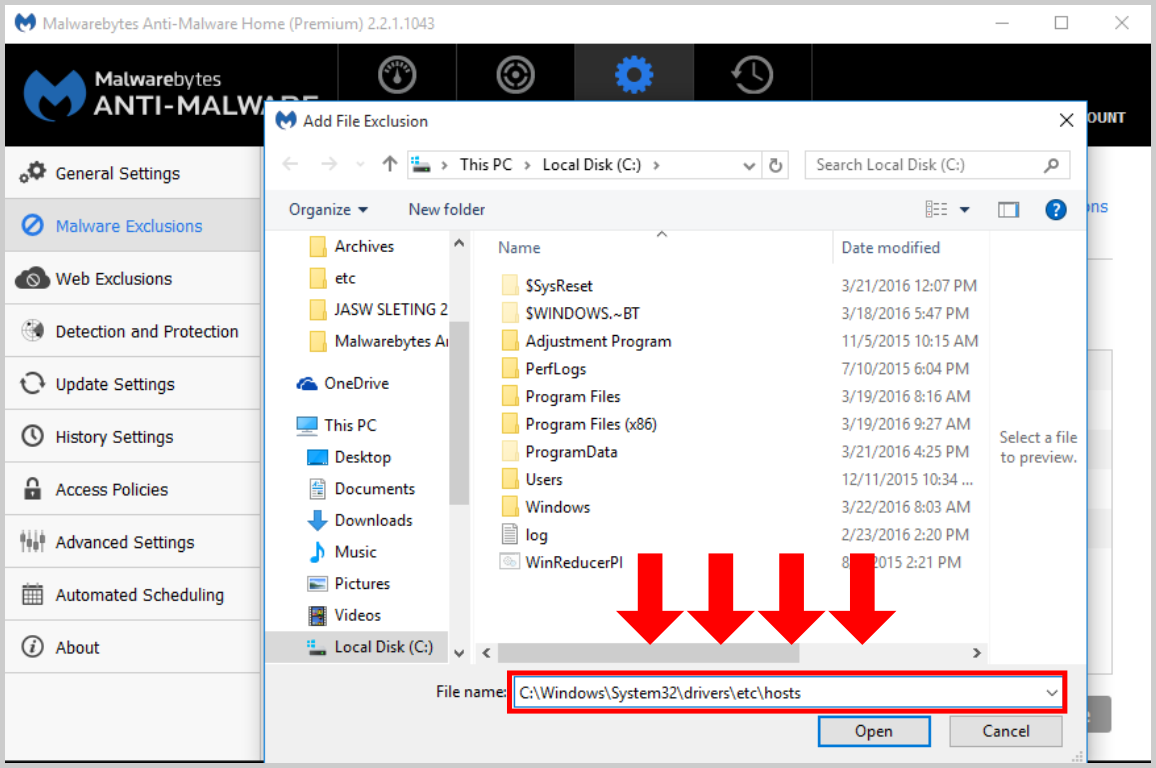Click the Malware Exclusions blocked-circle icon
The width and height of the screenshot is (1156, 768).
coord(32,225)
